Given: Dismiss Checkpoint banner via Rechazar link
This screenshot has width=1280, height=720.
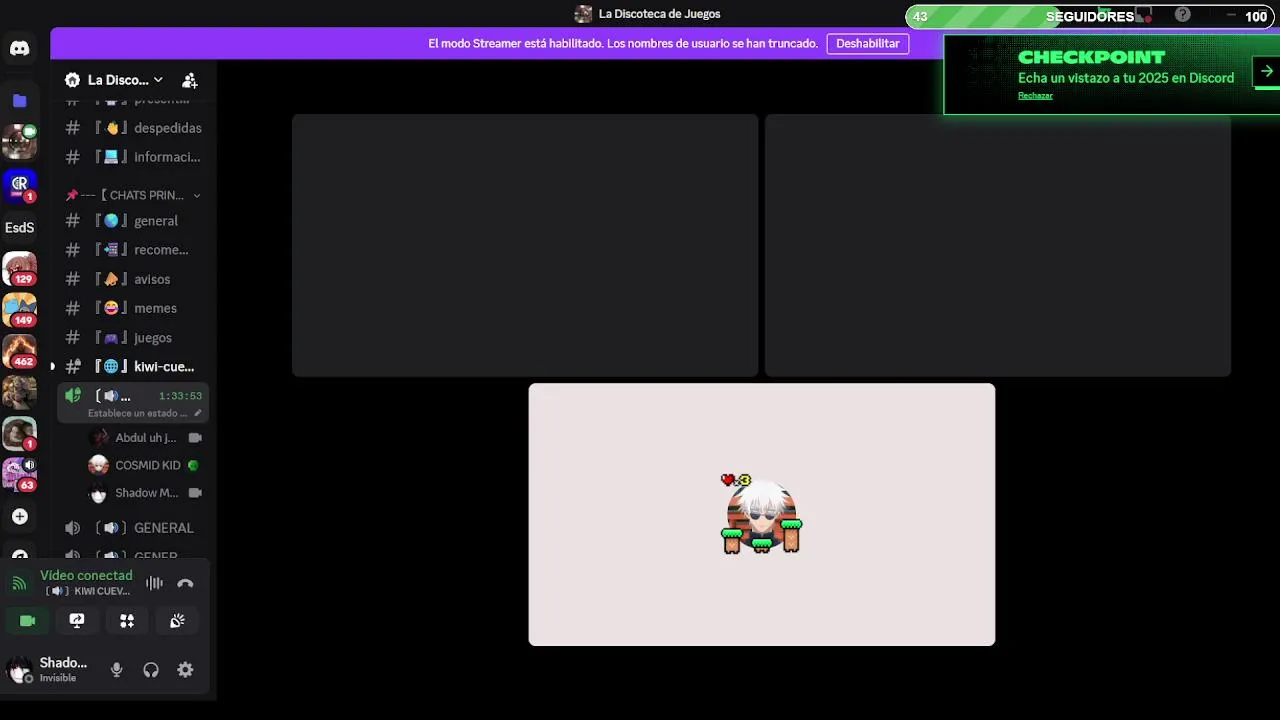Looking at the screenshot, I should pos(1035,96).
